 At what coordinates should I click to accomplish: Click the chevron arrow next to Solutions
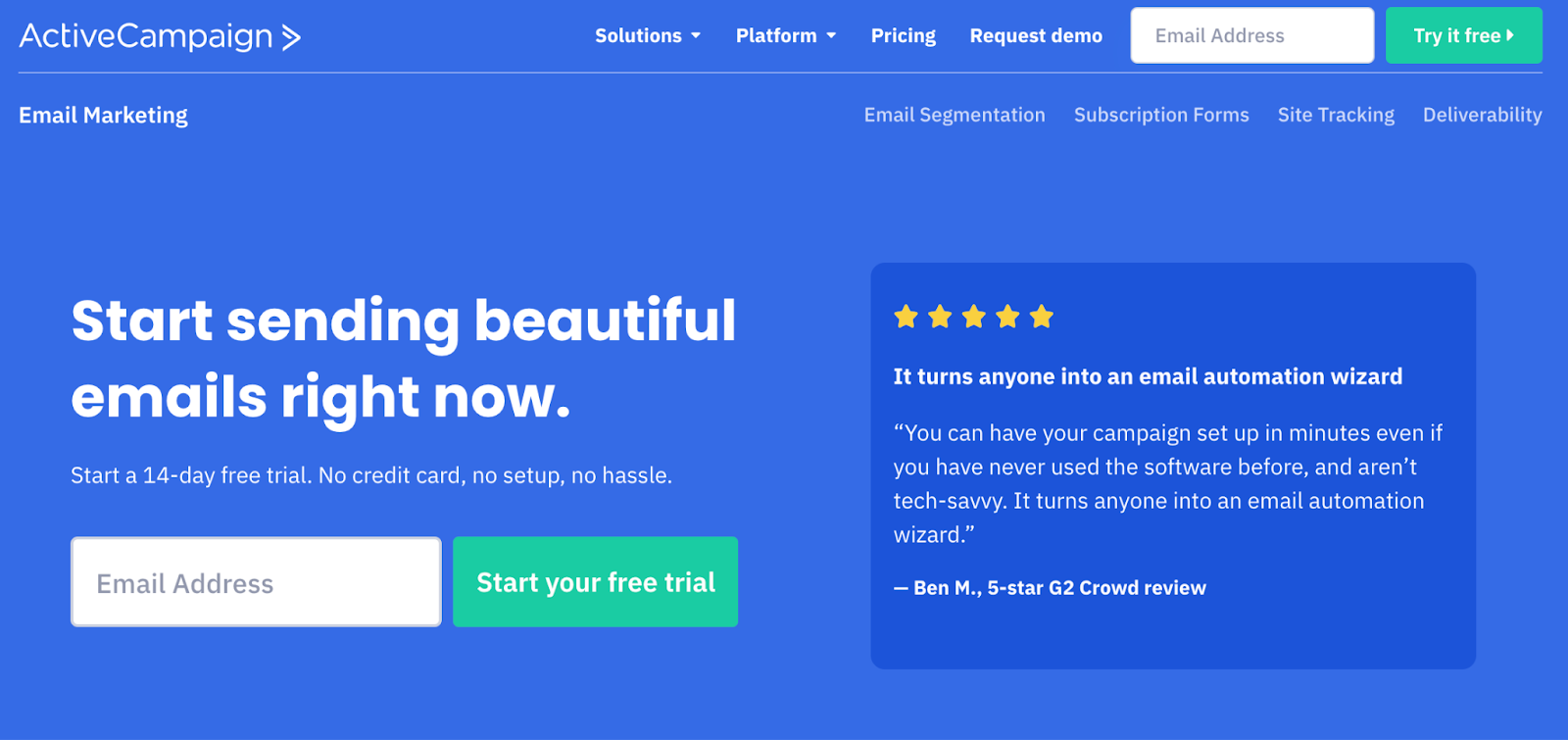[698, 36]
